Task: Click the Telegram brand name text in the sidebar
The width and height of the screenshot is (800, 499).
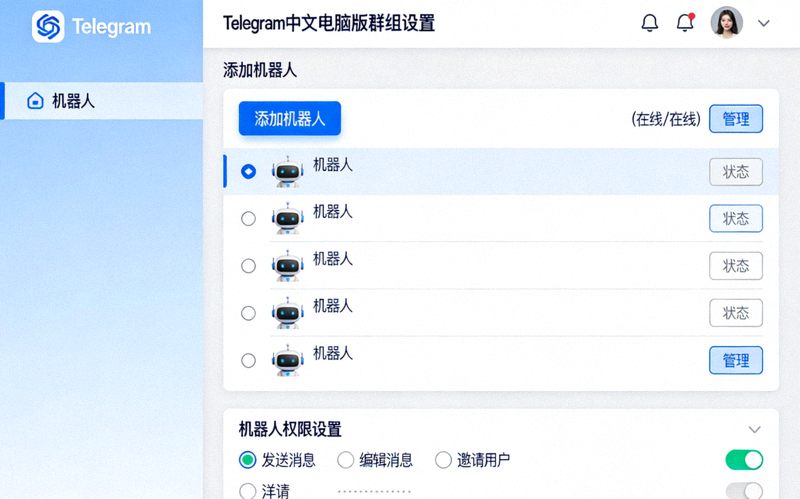Action: click(111, 27)
